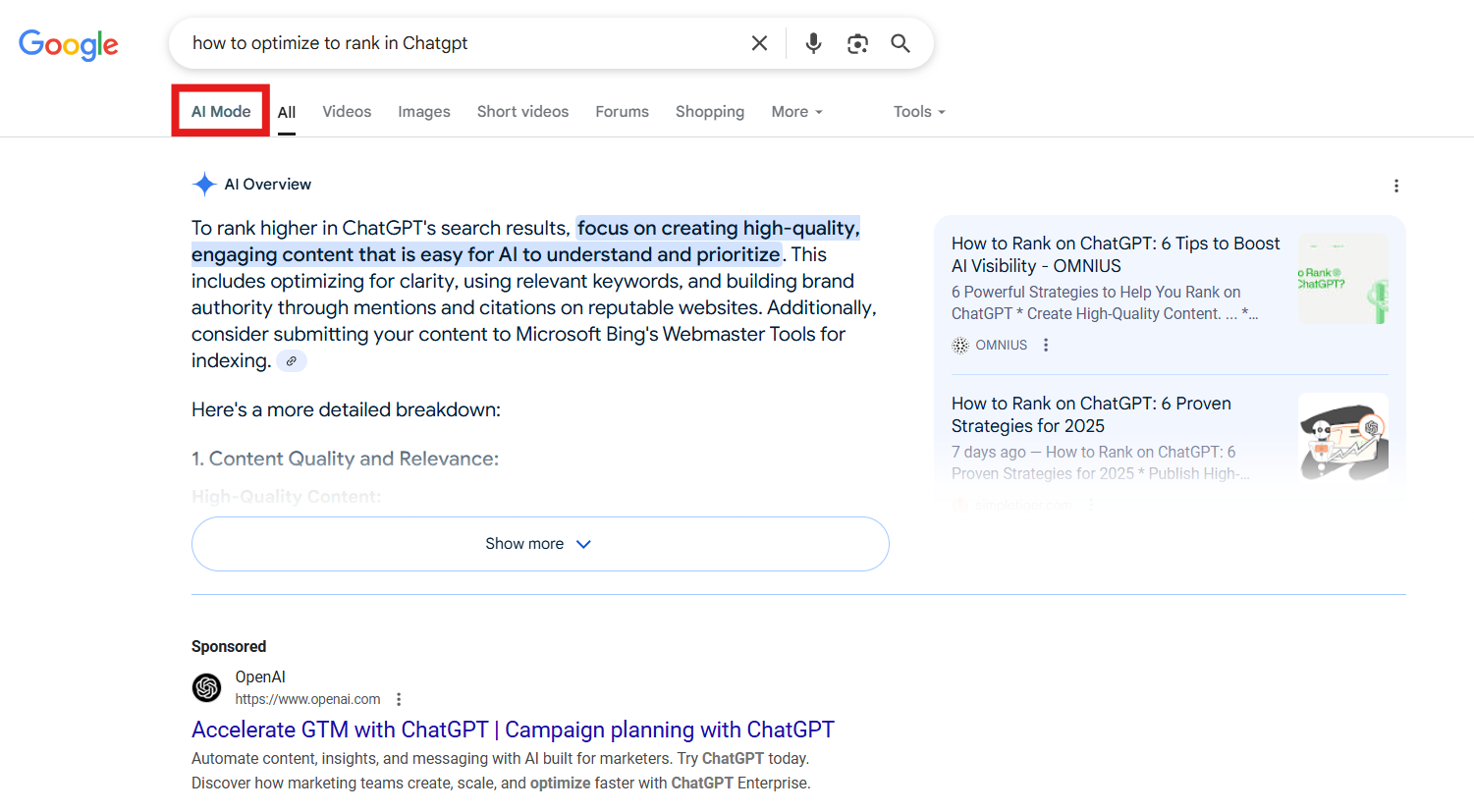The width and height of the screenshot is (1474, 812).
Task: Click '1. Content Quality and Relevance:' heading
Action: pyautogui.click(x=345, y=459)
